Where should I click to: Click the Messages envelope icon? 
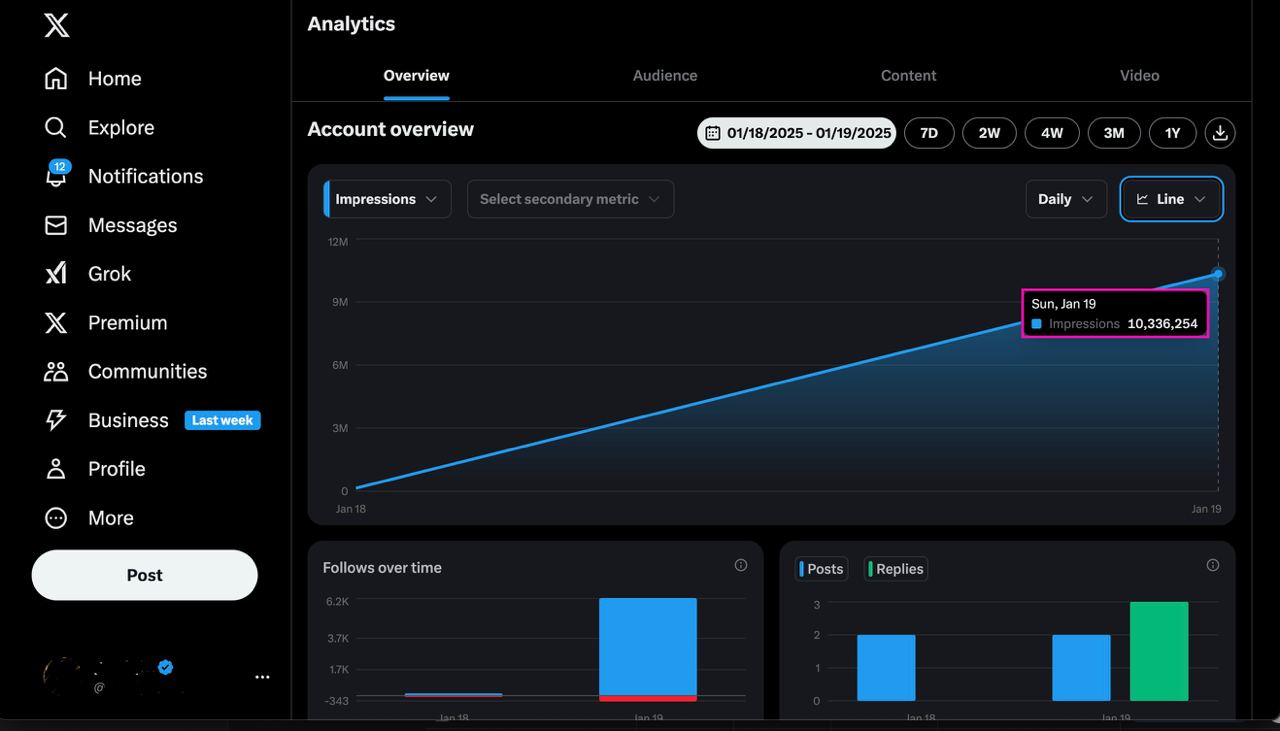(x=56, y=225)
